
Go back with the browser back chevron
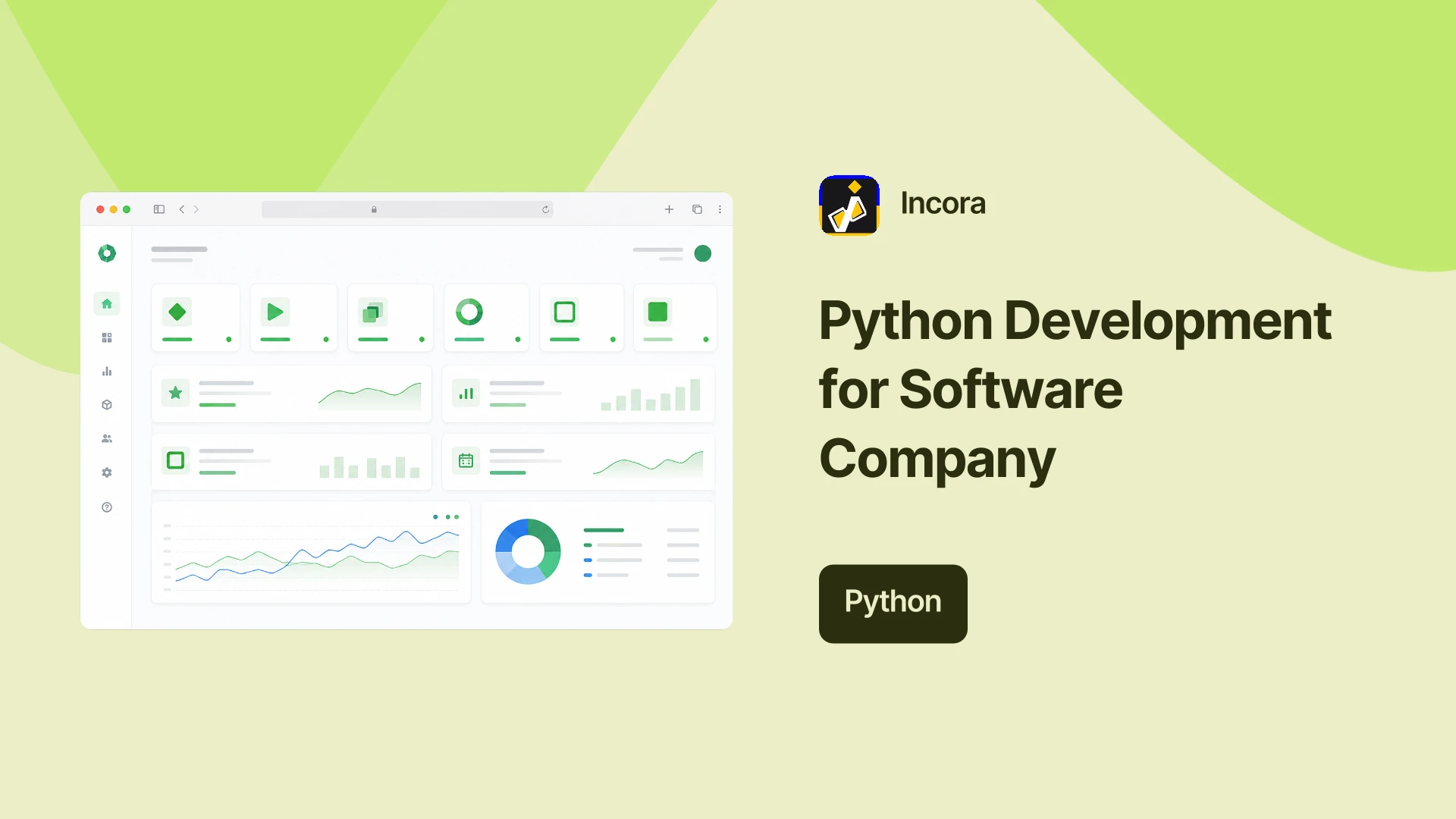[182, 209]
